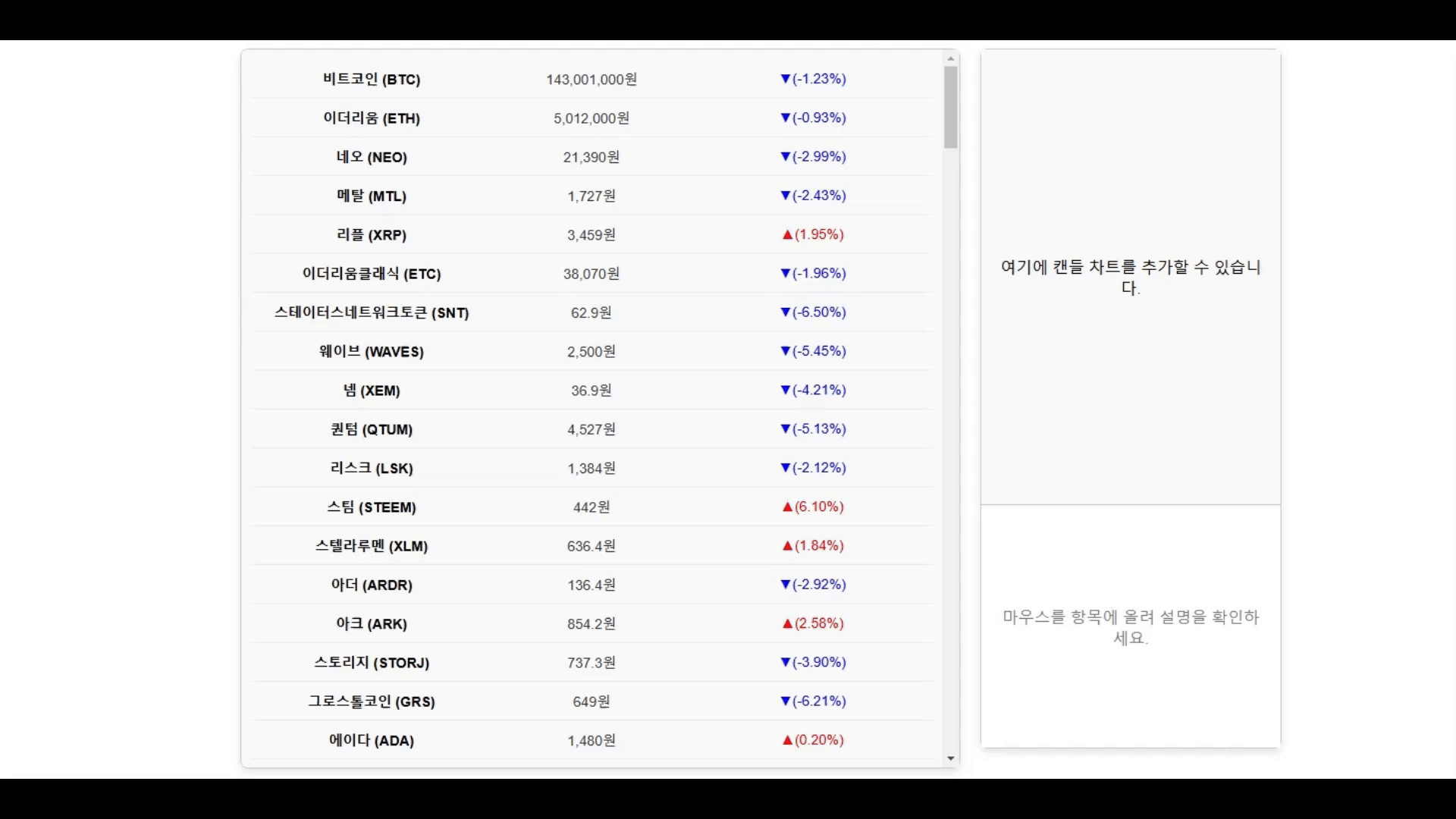Select the ADA coin name

(x=371, y=741)
